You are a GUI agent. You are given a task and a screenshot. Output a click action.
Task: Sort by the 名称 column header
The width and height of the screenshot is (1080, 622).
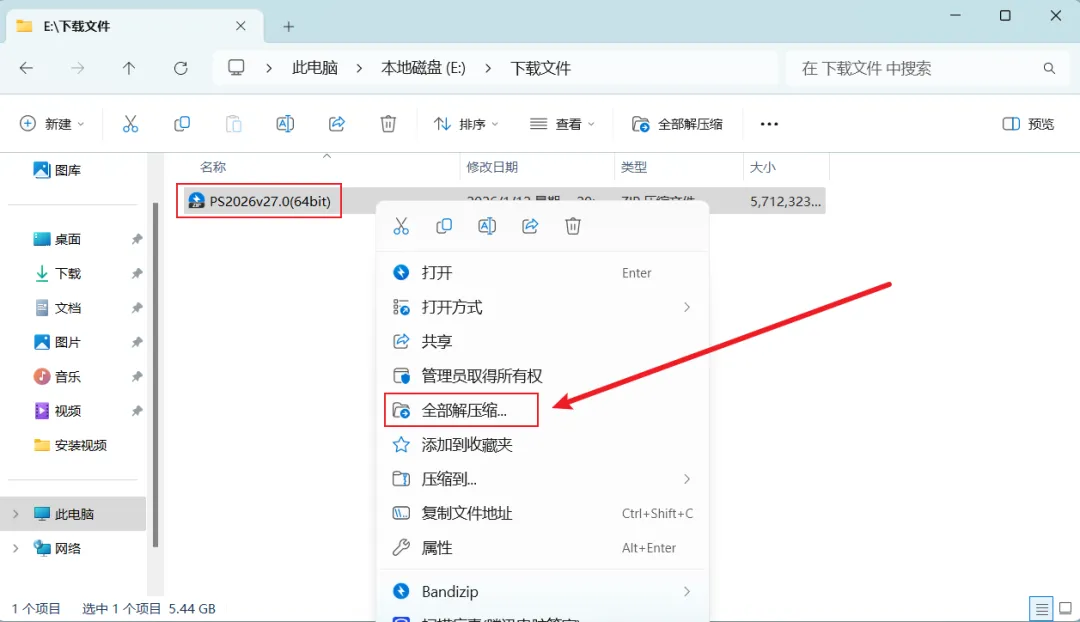[x=213, y=167]
